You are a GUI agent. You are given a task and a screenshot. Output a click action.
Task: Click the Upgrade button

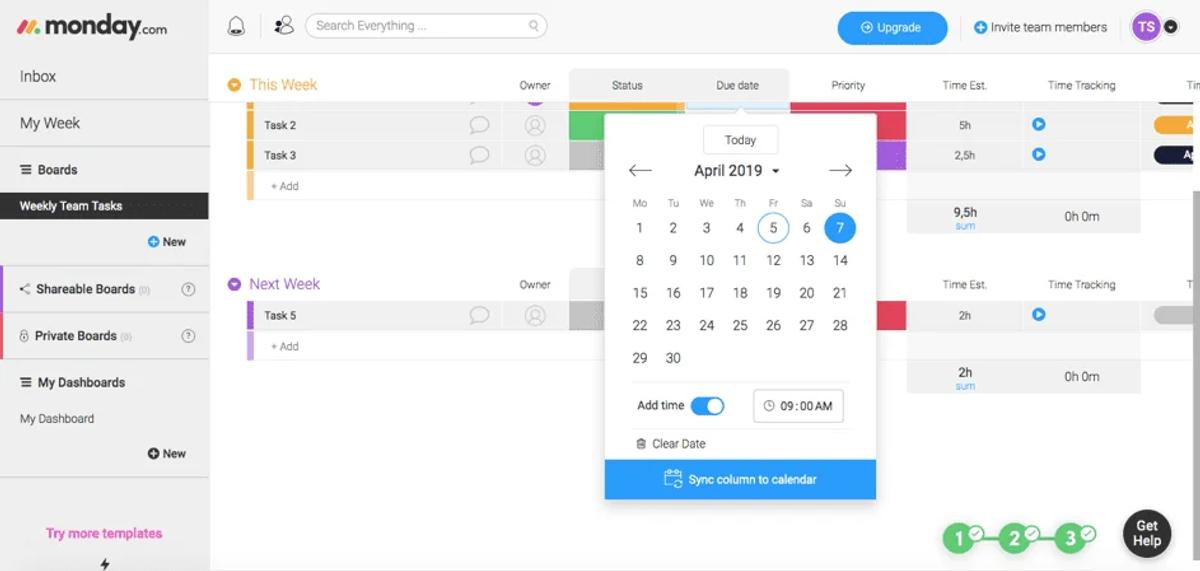pos(892,28)
